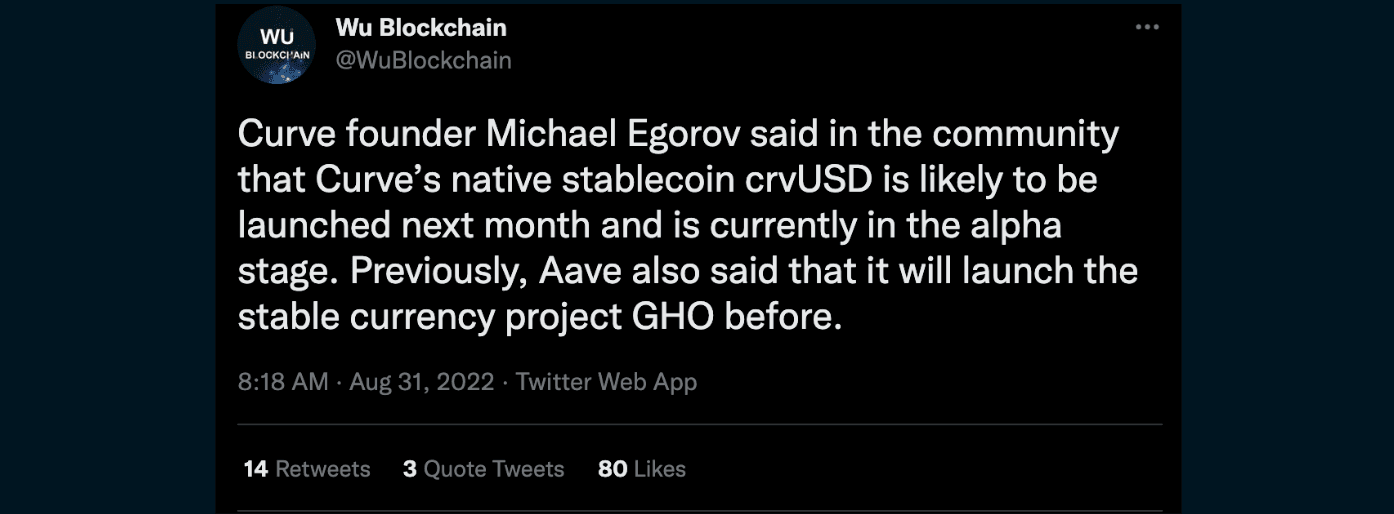1394x514 pixels.
Task: Open the tweet's three-dot More menu
Action: pyautogui.click(x=1147, y=28)
